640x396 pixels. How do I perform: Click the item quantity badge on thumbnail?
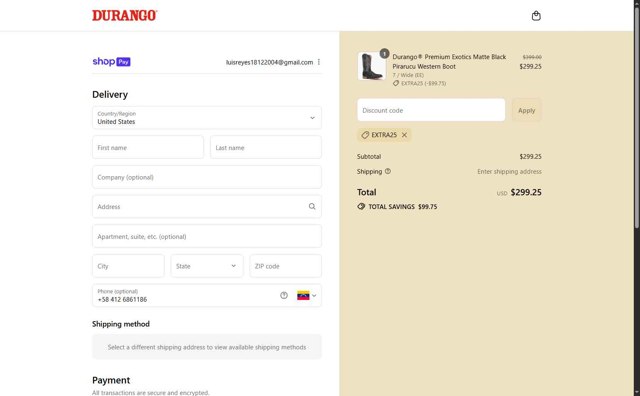pyautogui.click(x=384, y=53)
